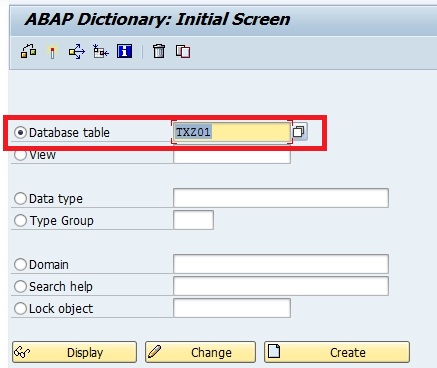Open the blue Information icon
Image resolution: width=437 pixels, height=368 pixels.
[124, 51]
